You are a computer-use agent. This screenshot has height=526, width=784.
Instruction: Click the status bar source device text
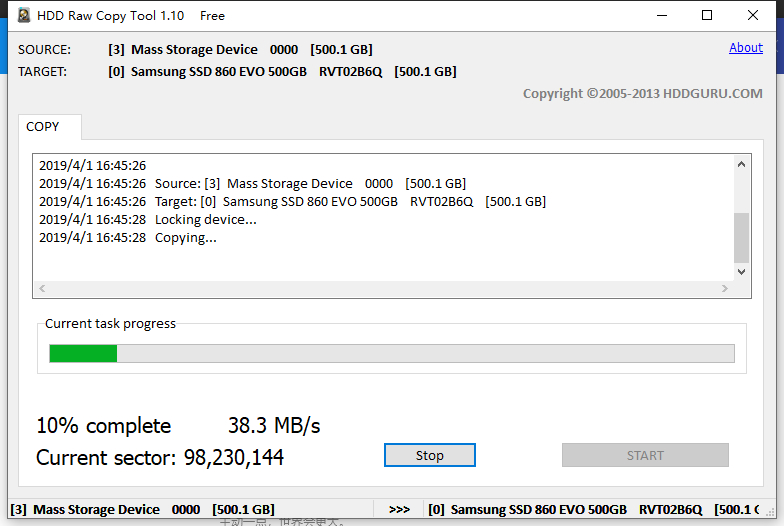point(142,509)
